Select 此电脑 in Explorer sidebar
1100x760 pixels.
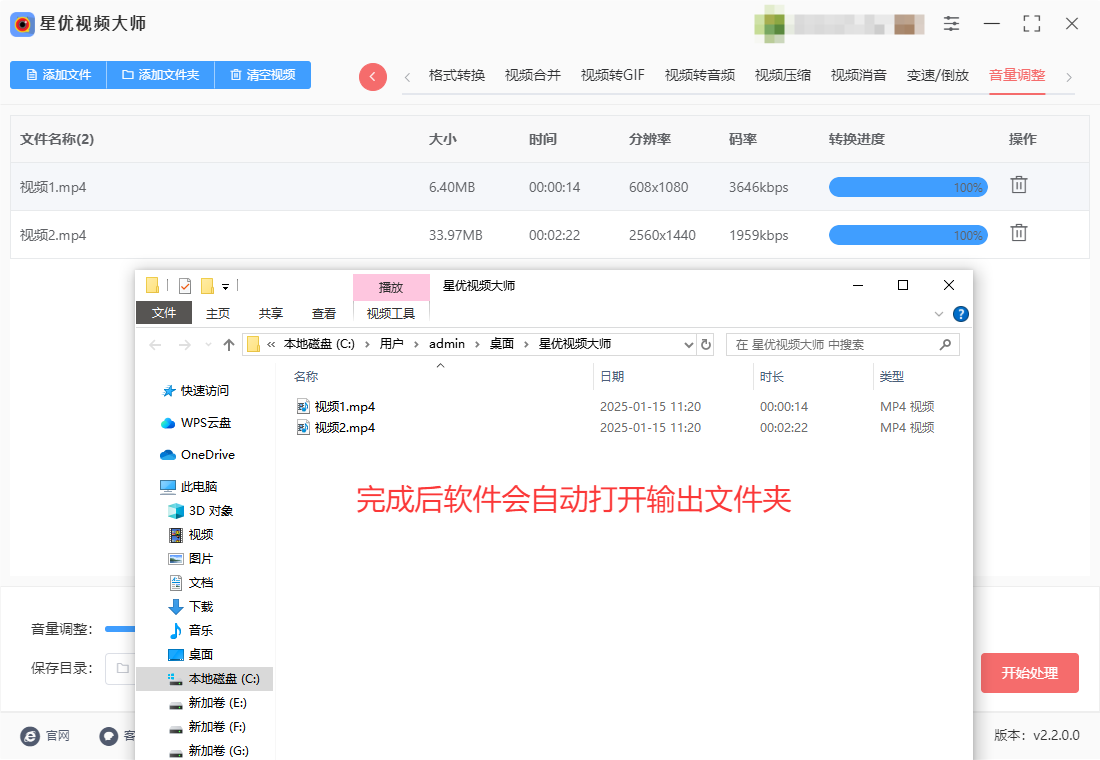click(189, 486)
